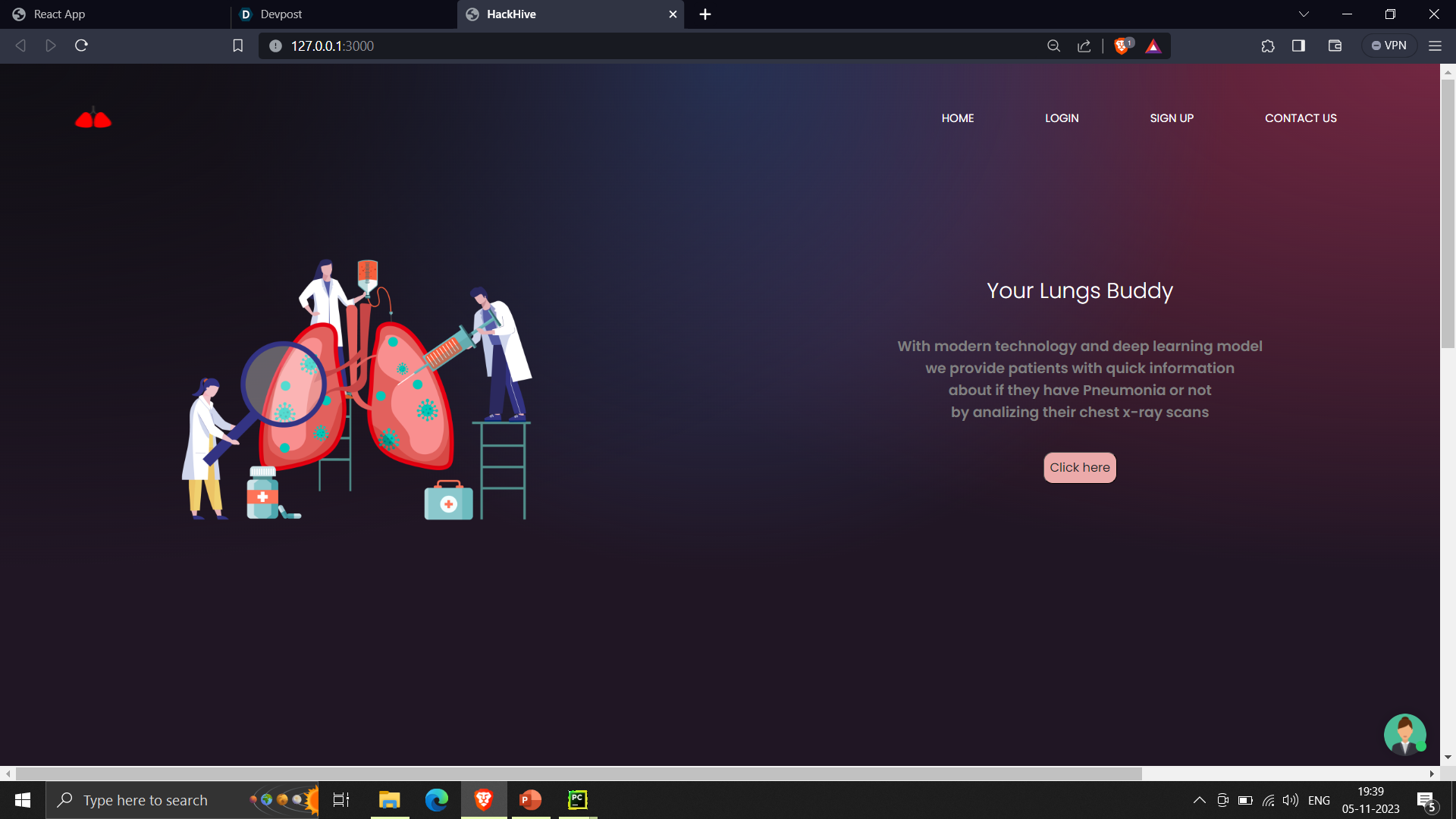Viewport: 1456px width, 819px height.
Task: Show hidden system tray icons
Action: tap(1199, 800)
